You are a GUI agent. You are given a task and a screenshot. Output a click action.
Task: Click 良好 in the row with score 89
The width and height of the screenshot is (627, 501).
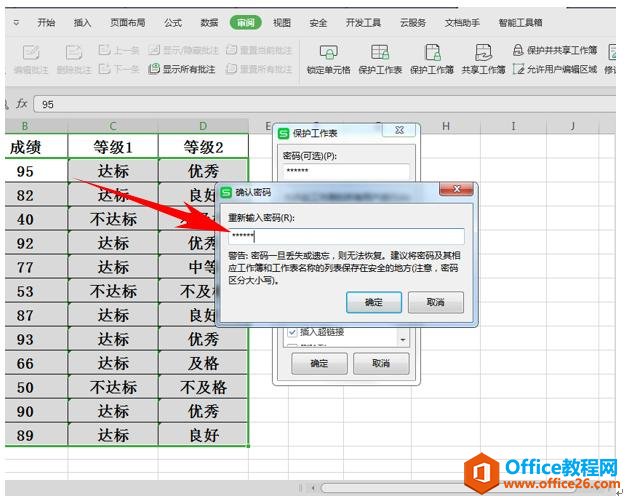point(203,435)
